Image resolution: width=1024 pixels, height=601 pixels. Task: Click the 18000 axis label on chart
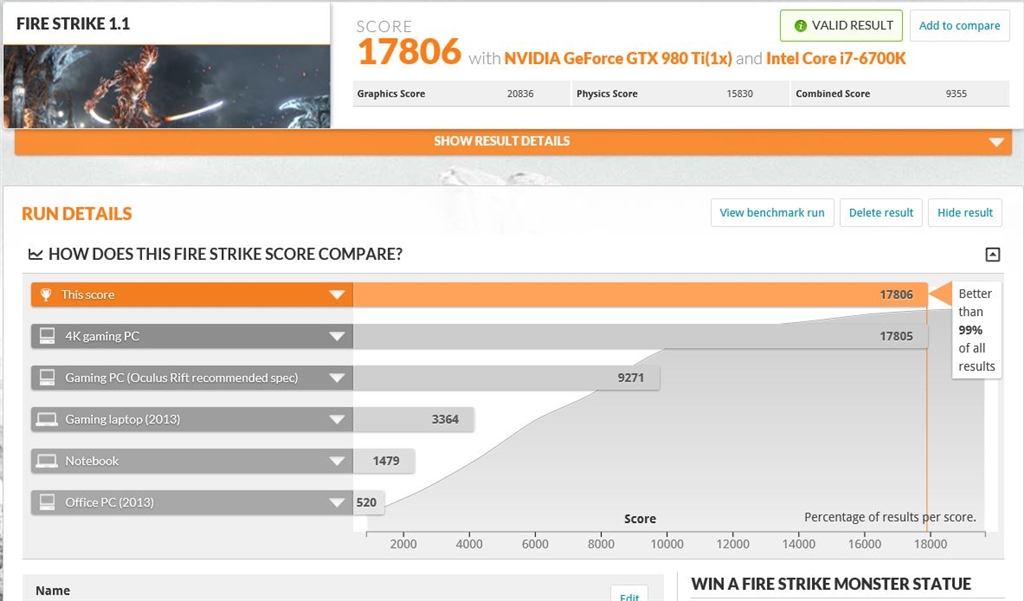point(930,544)
